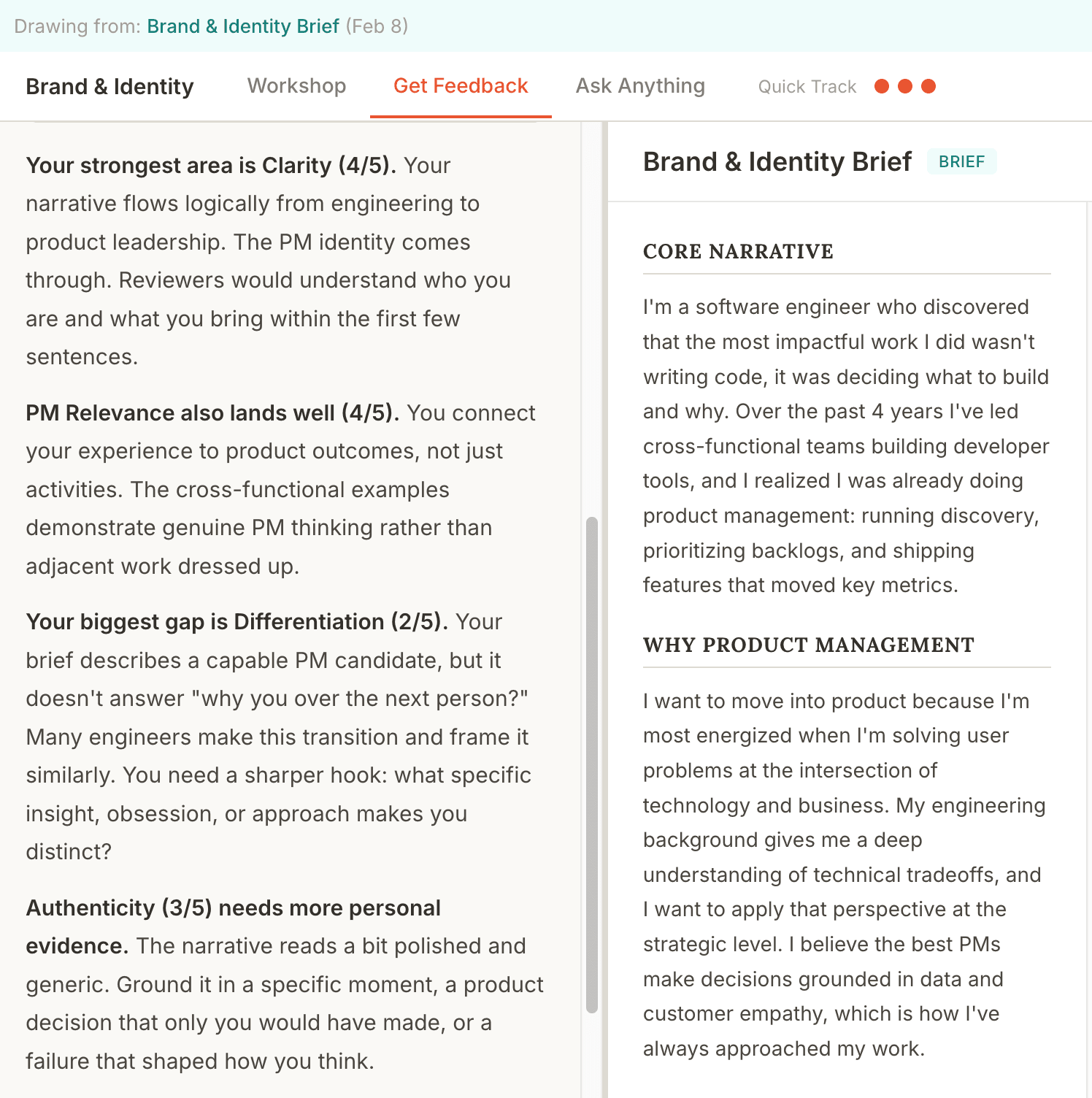Select the Get Feedback tab

461,85
